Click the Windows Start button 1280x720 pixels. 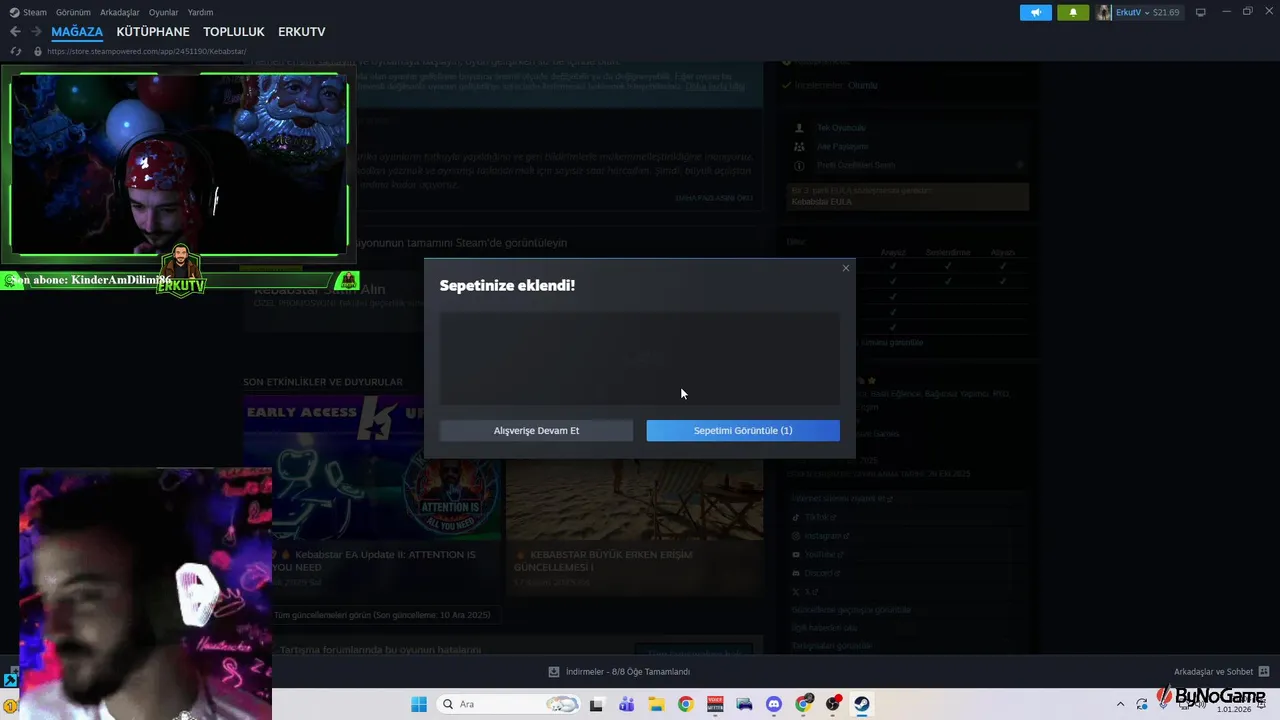[x=418, y=704]
